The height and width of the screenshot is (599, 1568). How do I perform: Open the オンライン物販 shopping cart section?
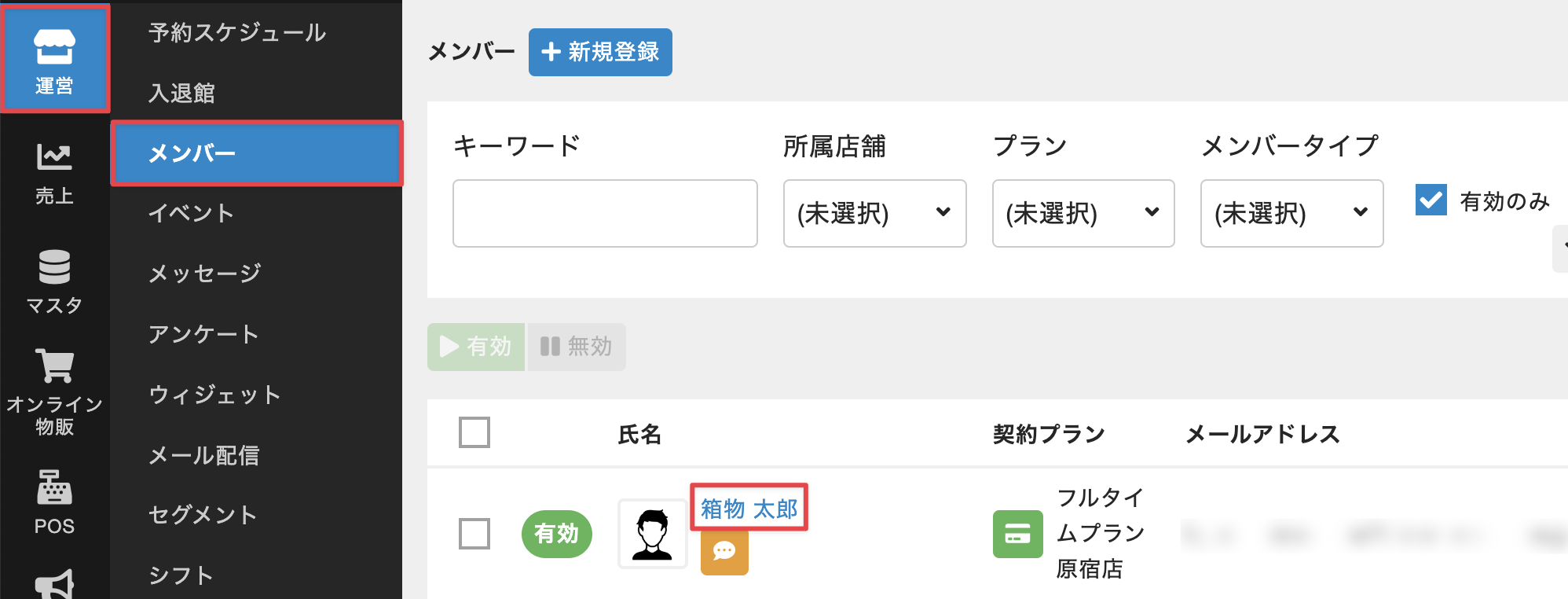pos(54,391)
